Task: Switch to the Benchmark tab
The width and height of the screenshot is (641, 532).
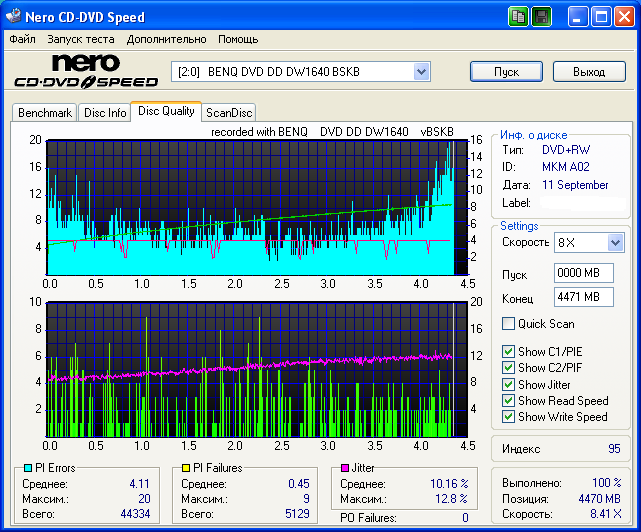Action: click(x=45, y=113)
